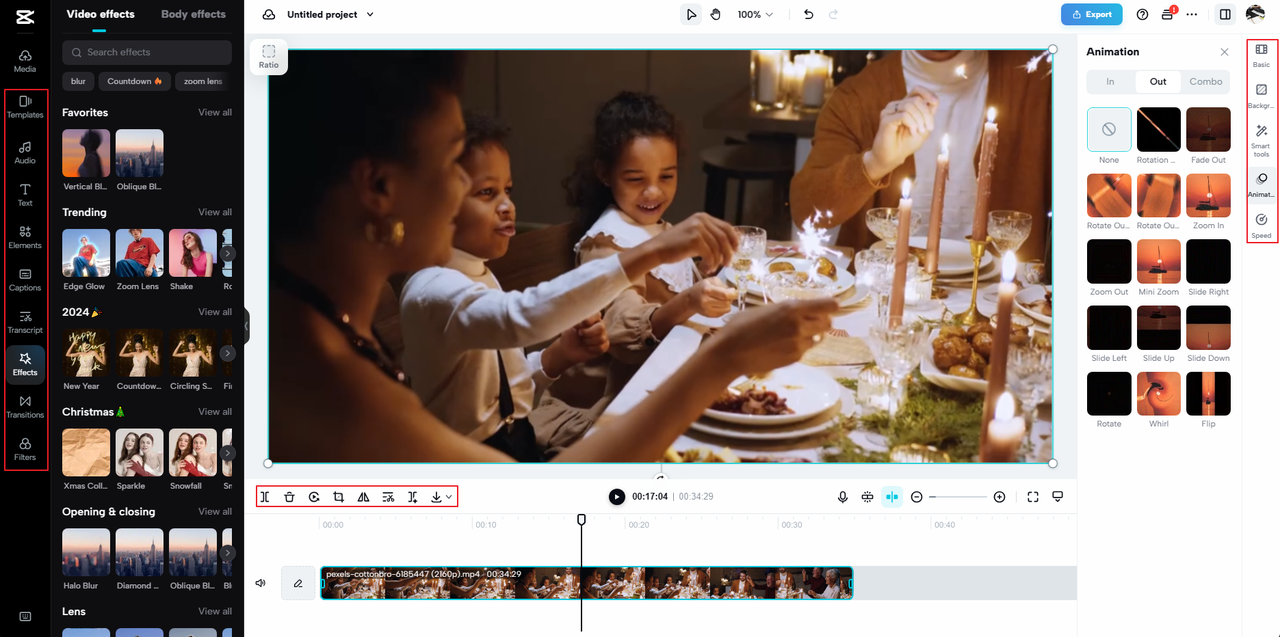1280x637 pixels.
Task: Click the blur suggestion chip
Action: point(78,81)
